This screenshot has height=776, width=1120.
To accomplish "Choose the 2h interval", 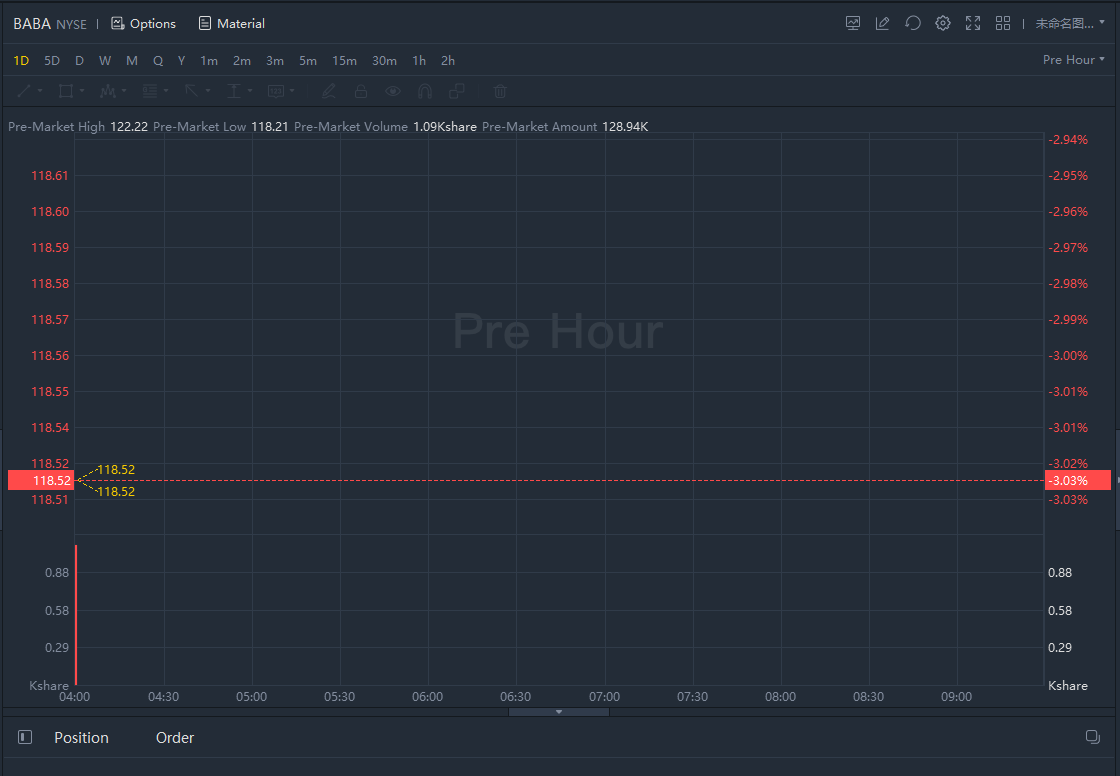I will [448, 61].
